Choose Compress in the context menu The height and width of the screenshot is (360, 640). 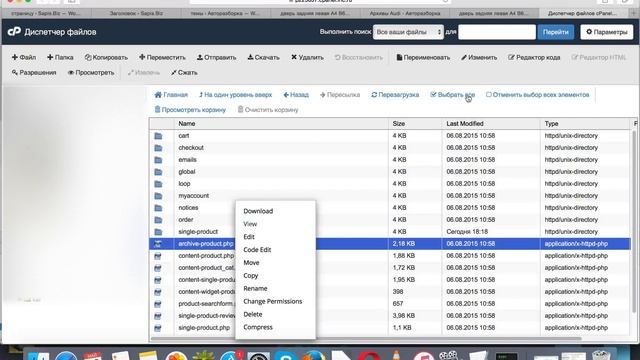258,327
